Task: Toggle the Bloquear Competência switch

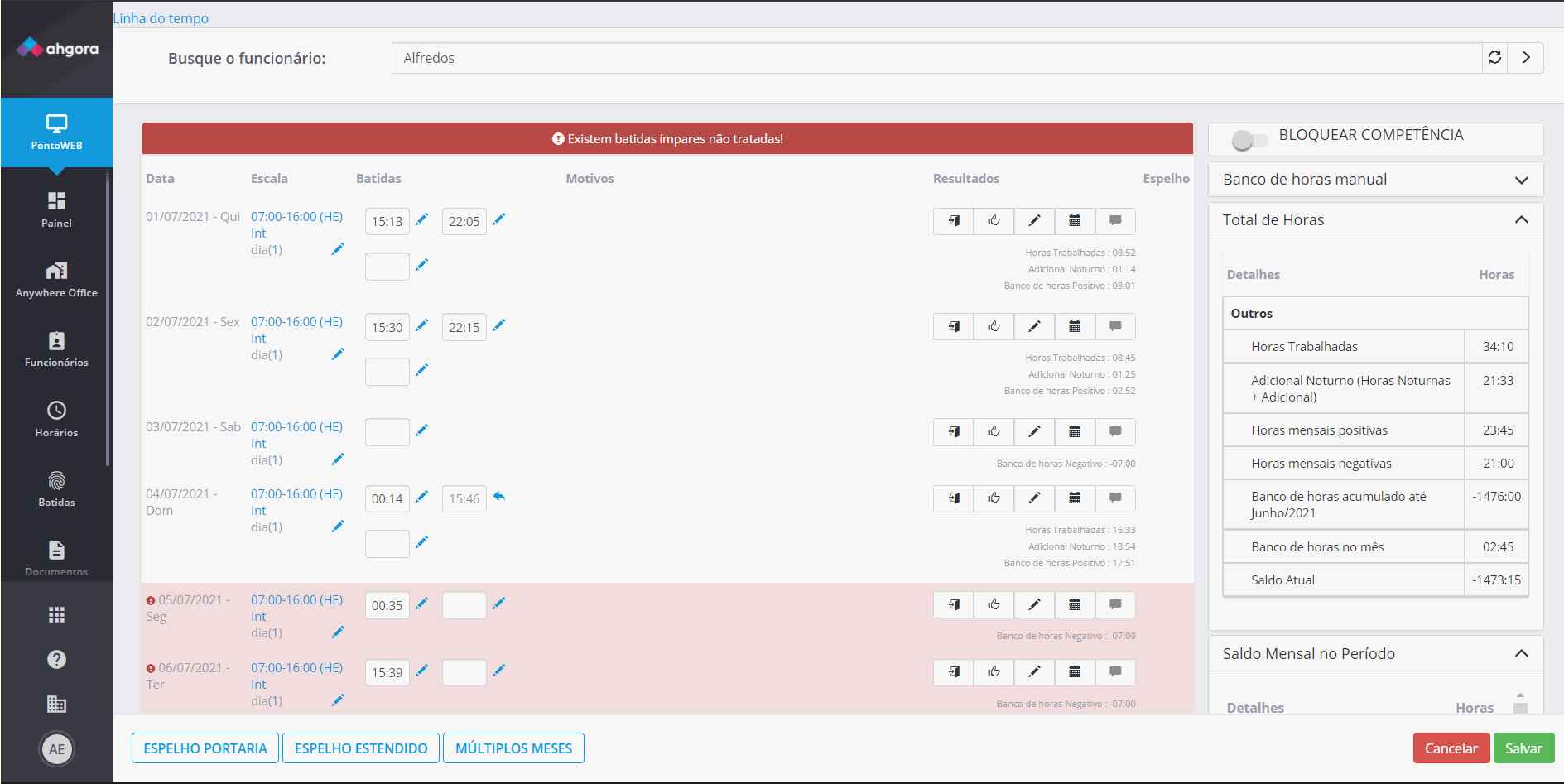Action: click(1249, 140)
